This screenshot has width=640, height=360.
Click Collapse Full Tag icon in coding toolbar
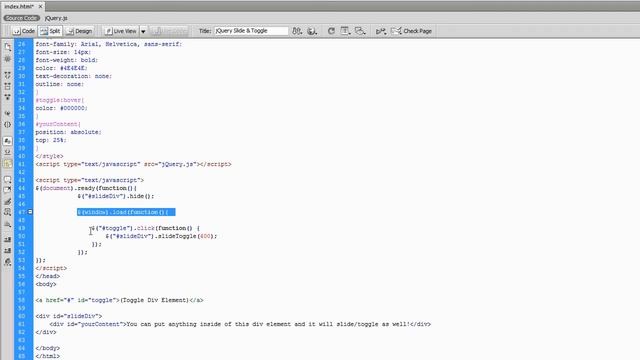click(7, 75)
